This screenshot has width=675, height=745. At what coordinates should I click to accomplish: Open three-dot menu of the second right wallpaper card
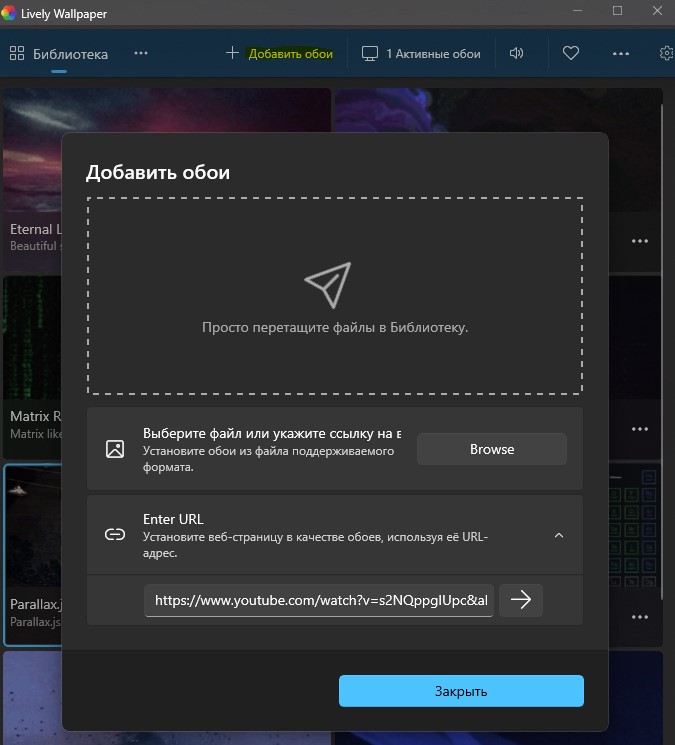tap(640, 430)
